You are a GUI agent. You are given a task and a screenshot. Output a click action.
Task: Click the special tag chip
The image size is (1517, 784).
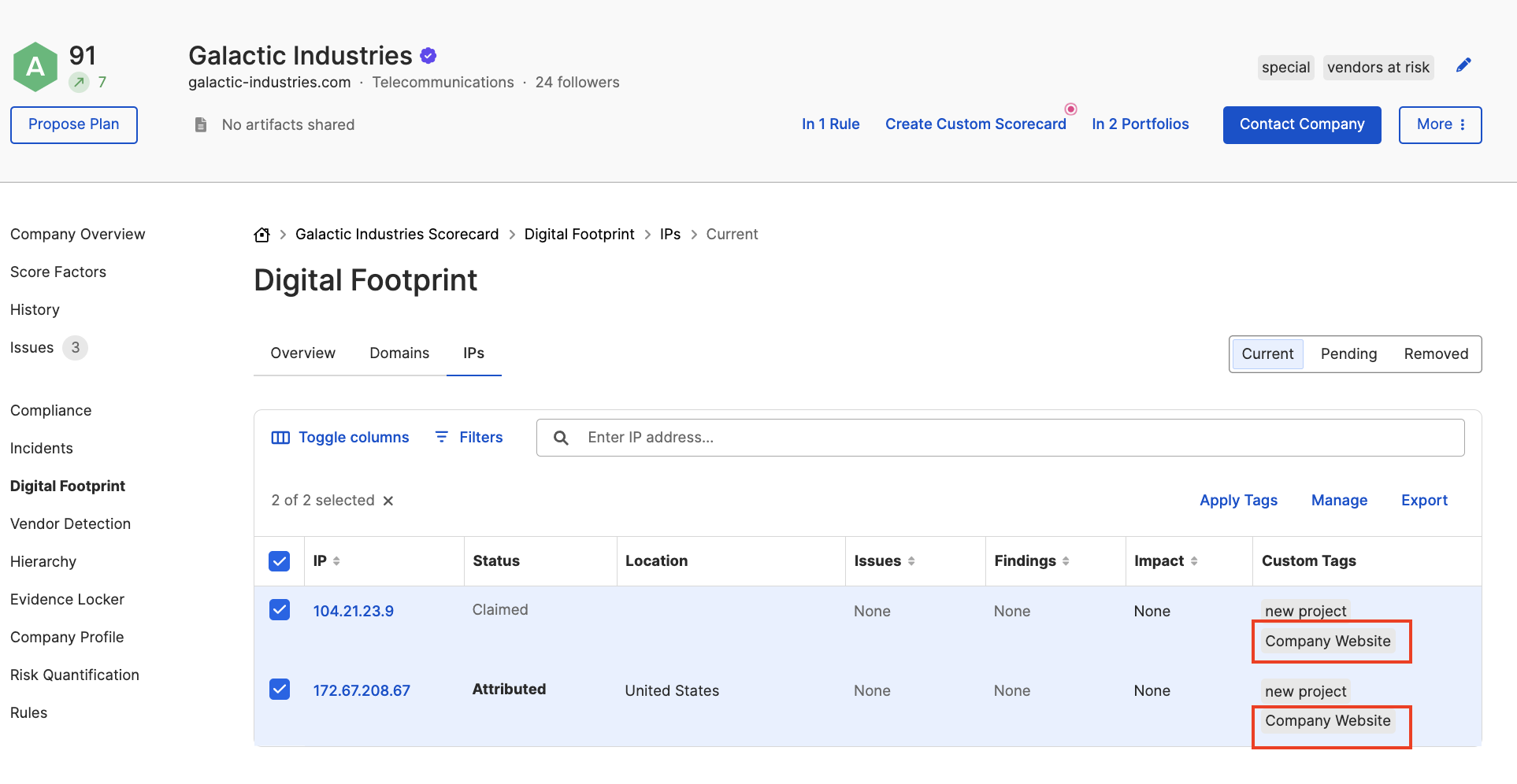tap(1285, 68)
